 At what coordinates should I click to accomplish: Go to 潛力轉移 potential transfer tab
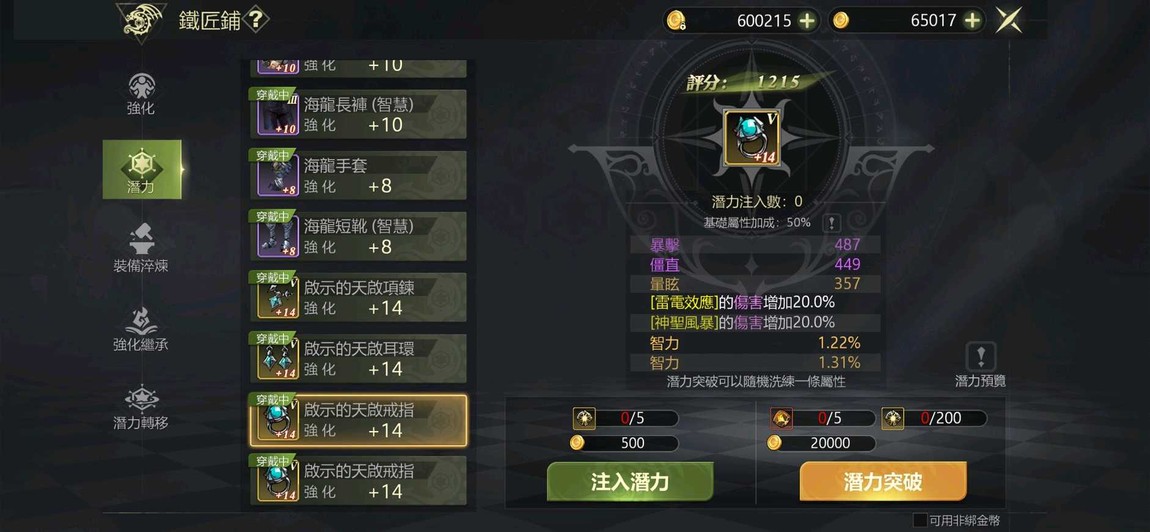click(x=141, y=407)
